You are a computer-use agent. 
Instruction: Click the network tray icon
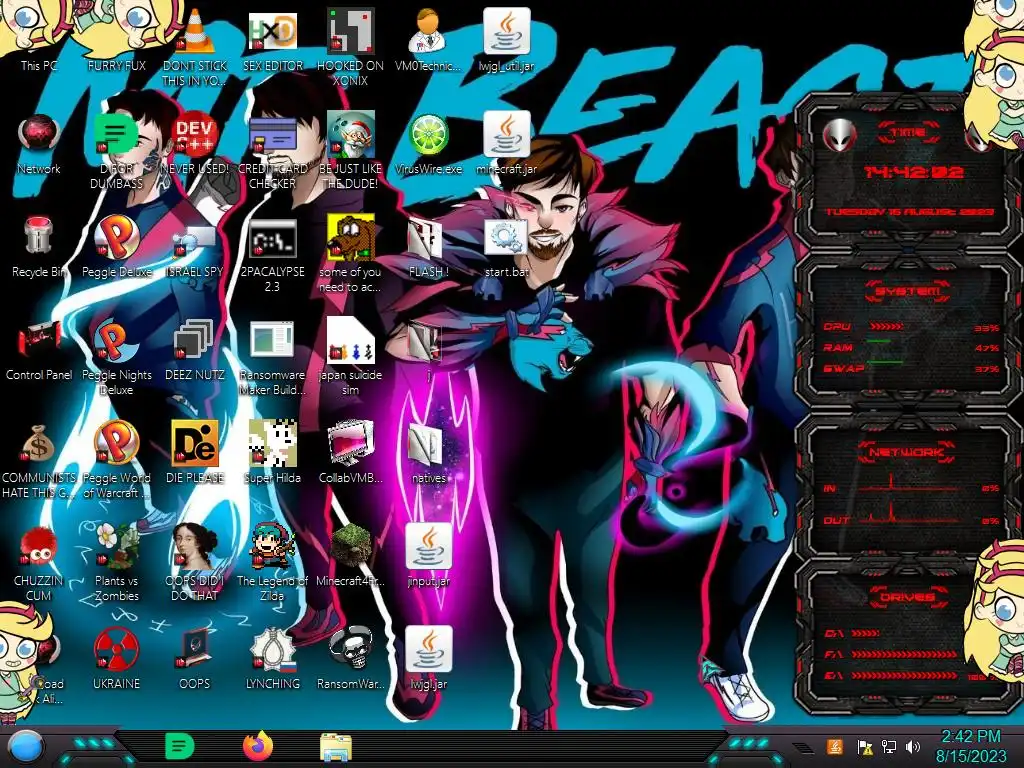(889, 747)
